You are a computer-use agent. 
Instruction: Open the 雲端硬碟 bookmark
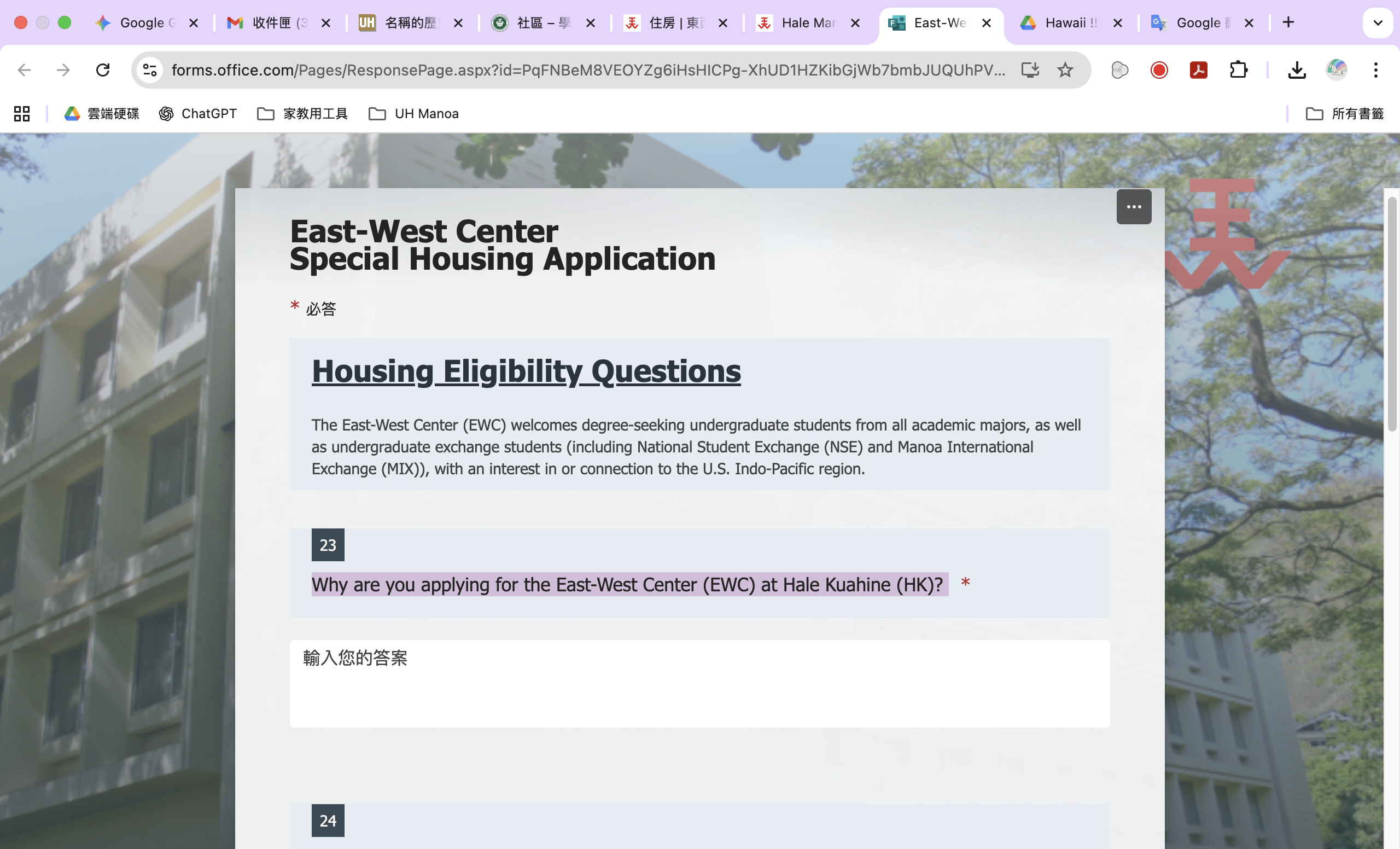pyautogui.click(x=102, y=114)
